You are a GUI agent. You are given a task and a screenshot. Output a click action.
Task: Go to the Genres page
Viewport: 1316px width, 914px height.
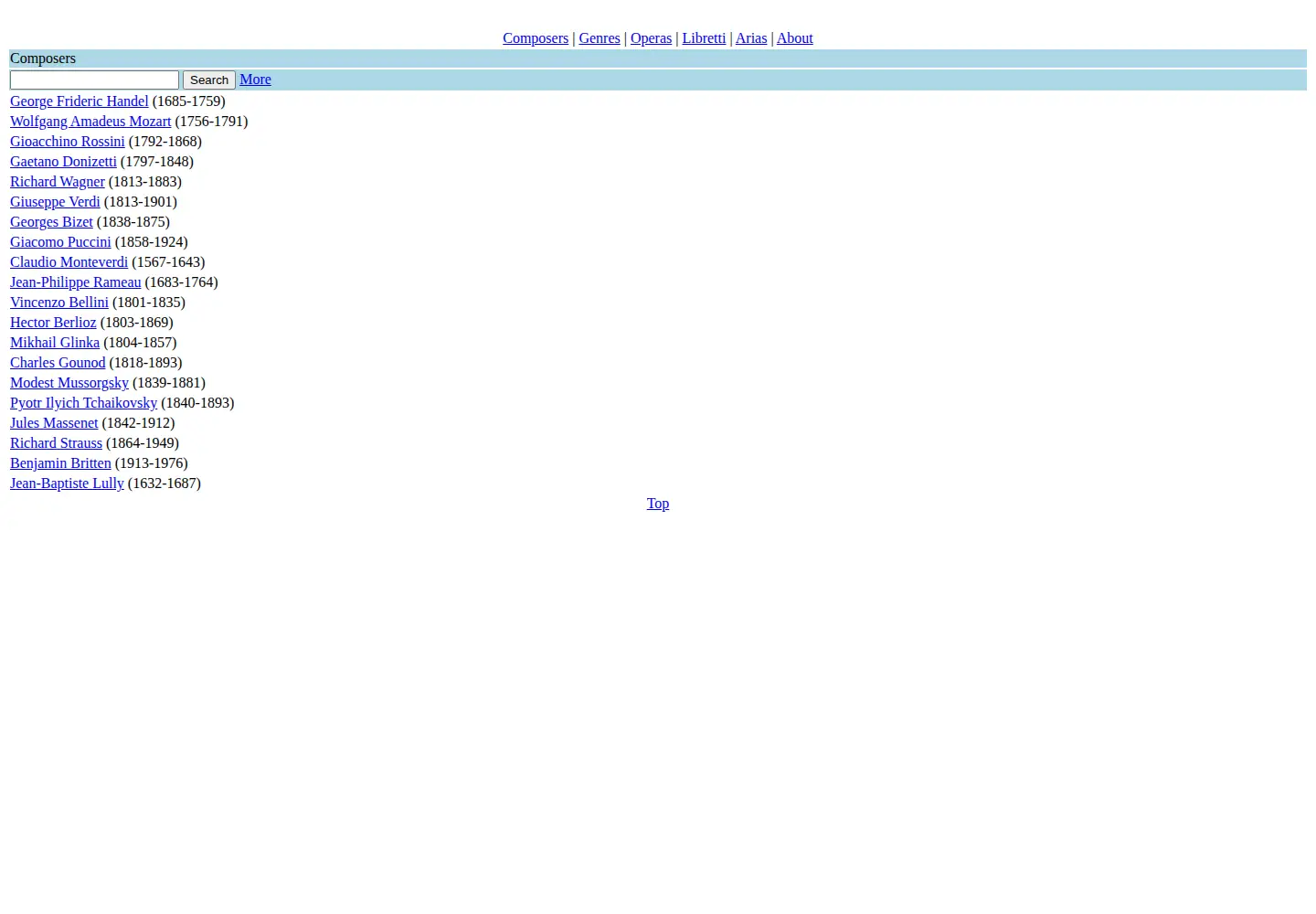tap(600, 38)
